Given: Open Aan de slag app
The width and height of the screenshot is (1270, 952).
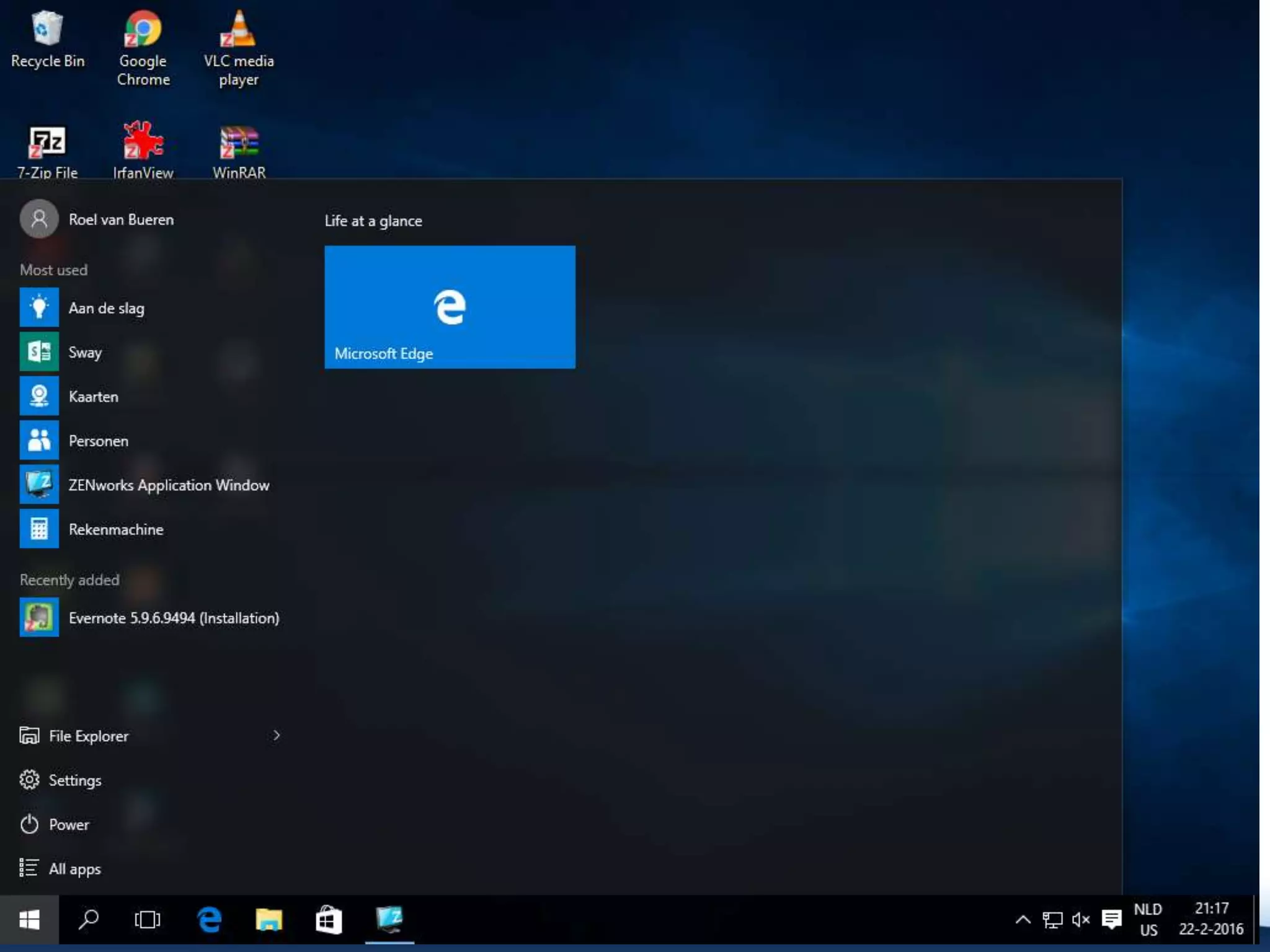Looking at the screenshot, I should tap(152, 307).
